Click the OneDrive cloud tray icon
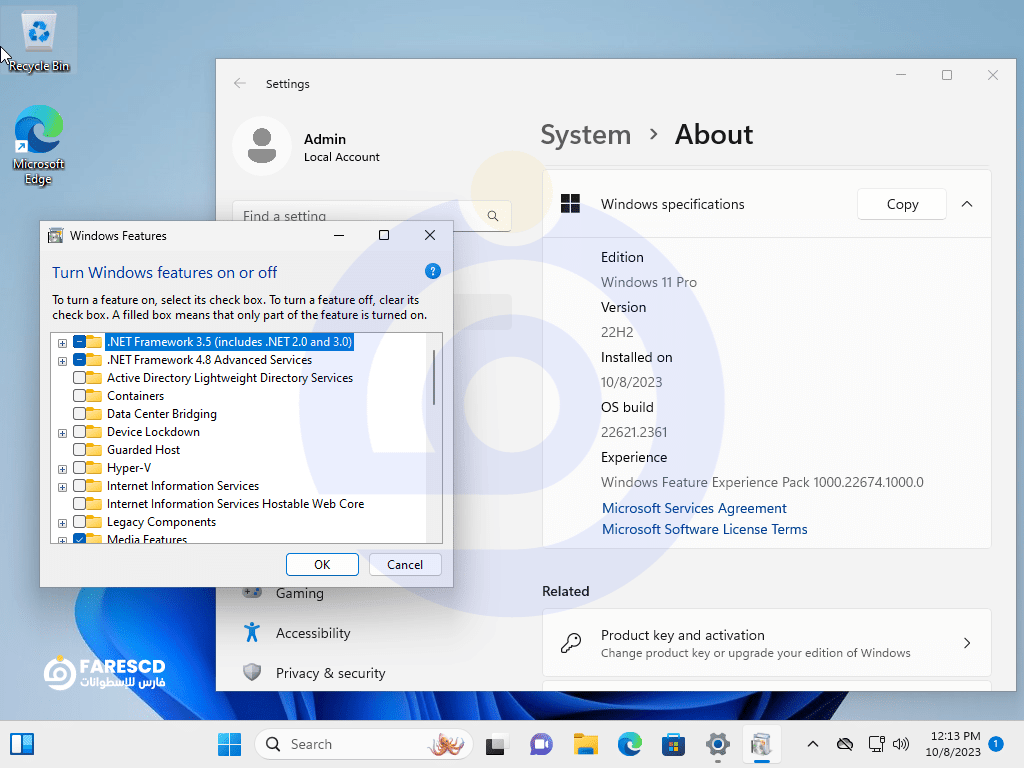Viewport: 1024px width, 768px height. coord(845,744)
